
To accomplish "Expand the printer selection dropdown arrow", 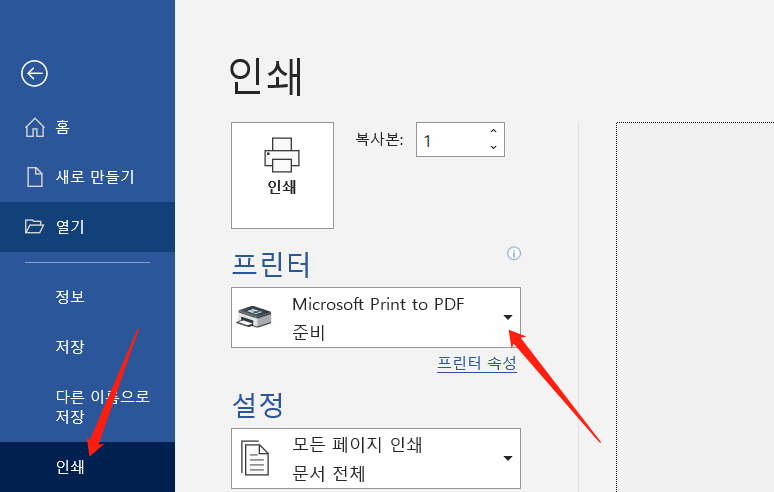I will (x=507, y=318).
